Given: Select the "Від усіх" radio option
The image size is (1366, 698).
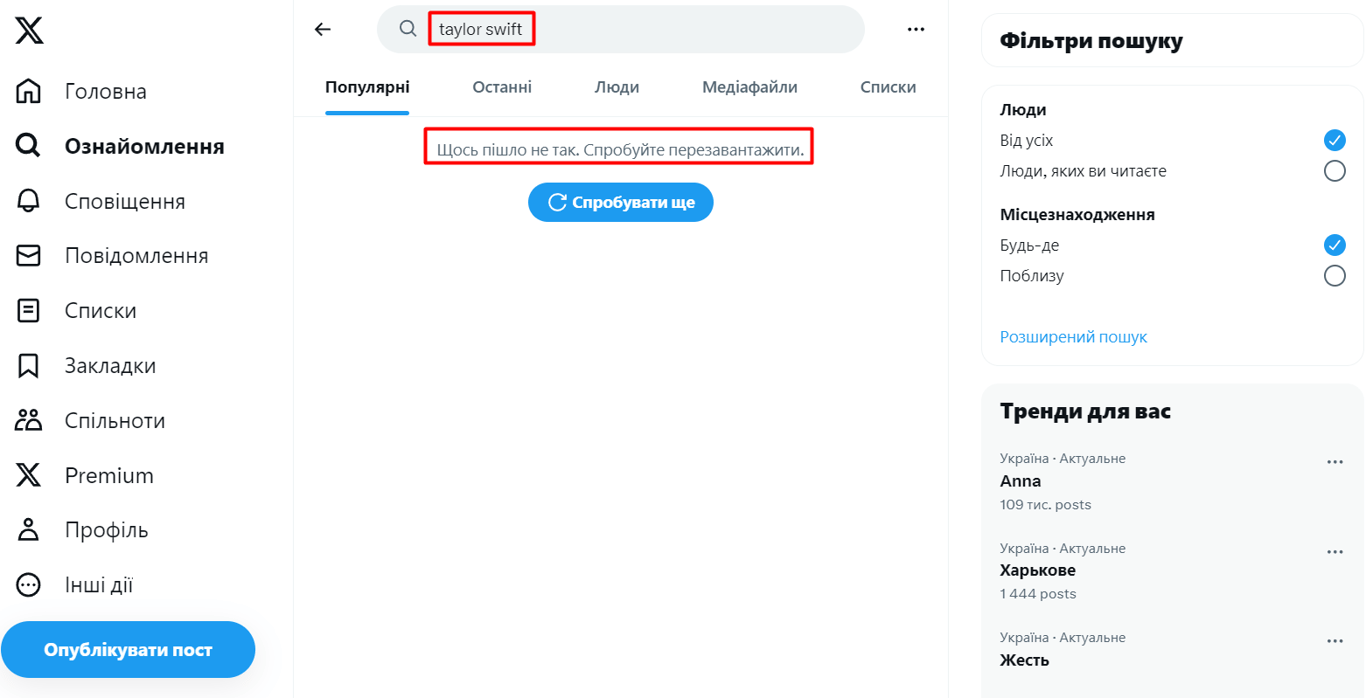Looking at the screenshot, I should [x=1334, y=140].
